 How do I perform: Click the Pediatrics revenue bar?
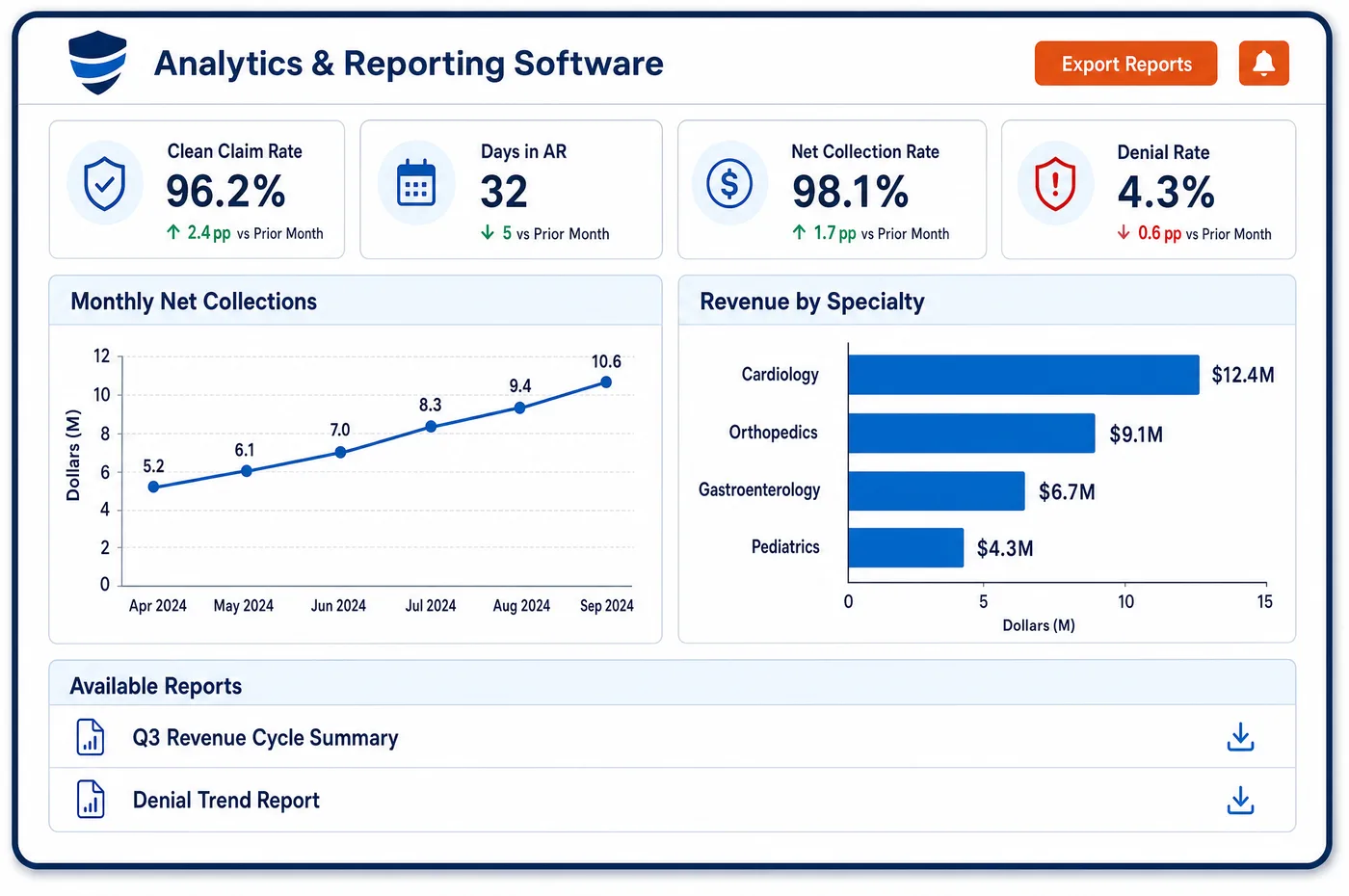[x=906, y=547]
